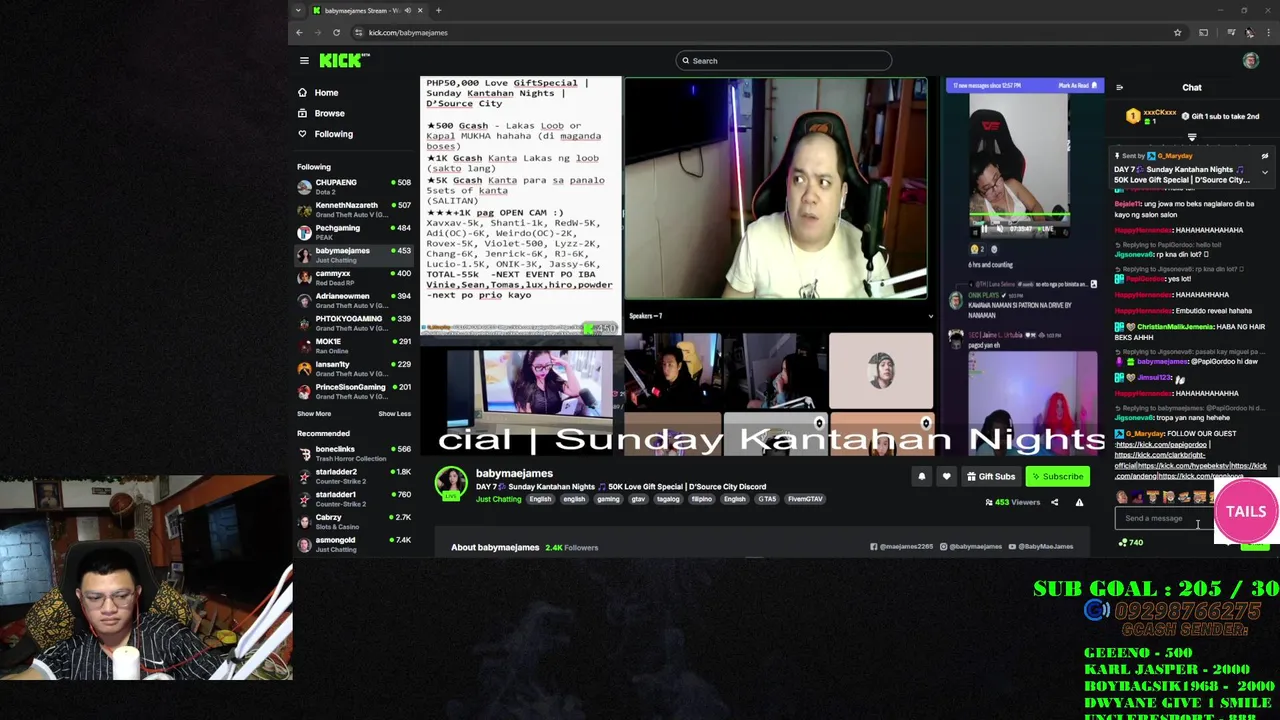
Task: Toggle follow heart for babymaejames
Action: pyautogui.click(x=946, y=476)
